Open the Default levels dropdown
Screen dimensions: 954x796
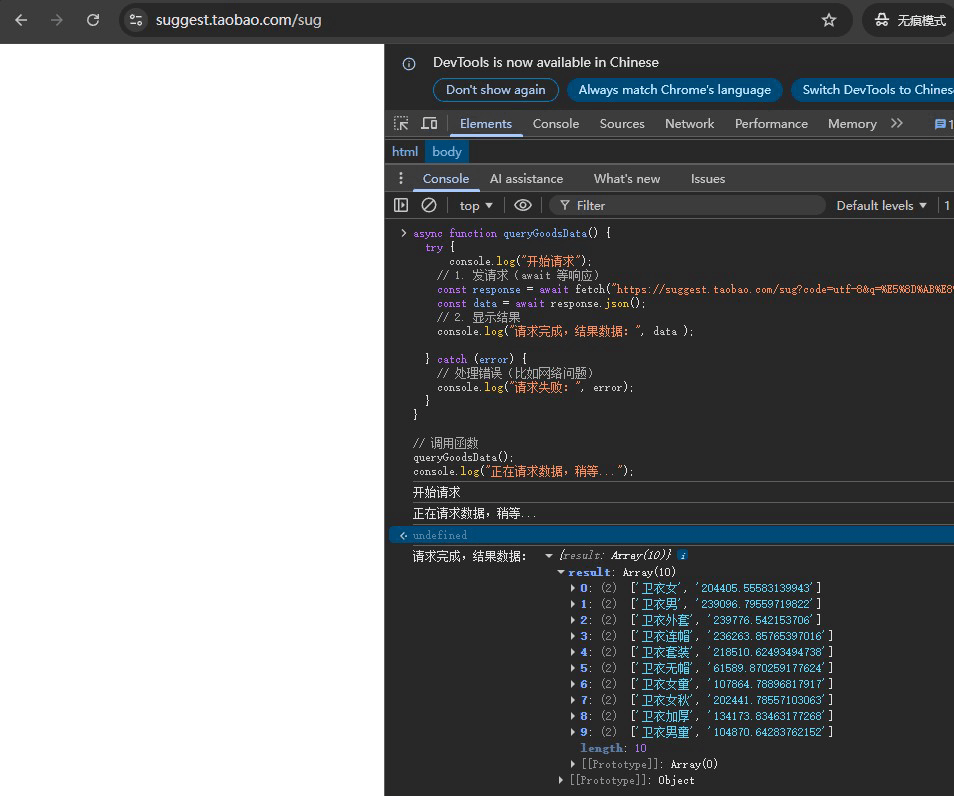[881, 205]
